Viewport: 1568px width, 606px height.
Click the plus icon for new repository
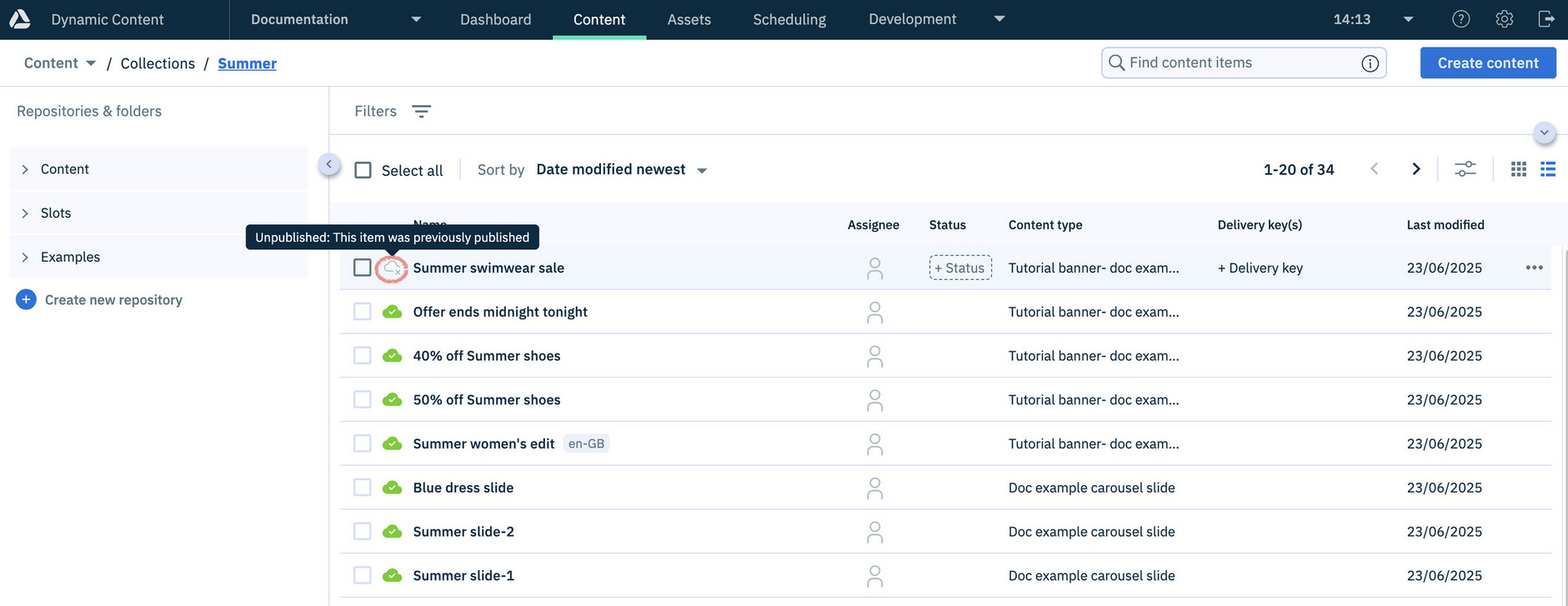click(26, 299)
